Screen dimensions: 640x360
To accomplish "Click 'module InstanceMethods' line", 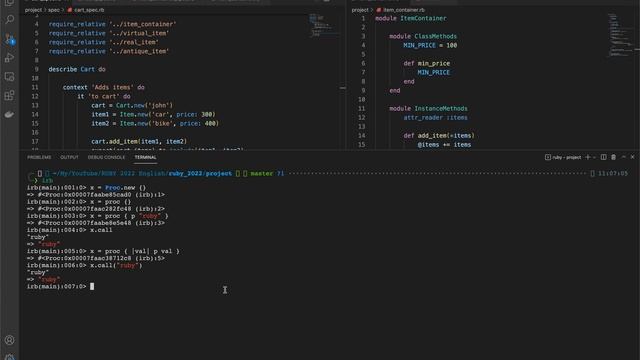I will click(428, 109).
